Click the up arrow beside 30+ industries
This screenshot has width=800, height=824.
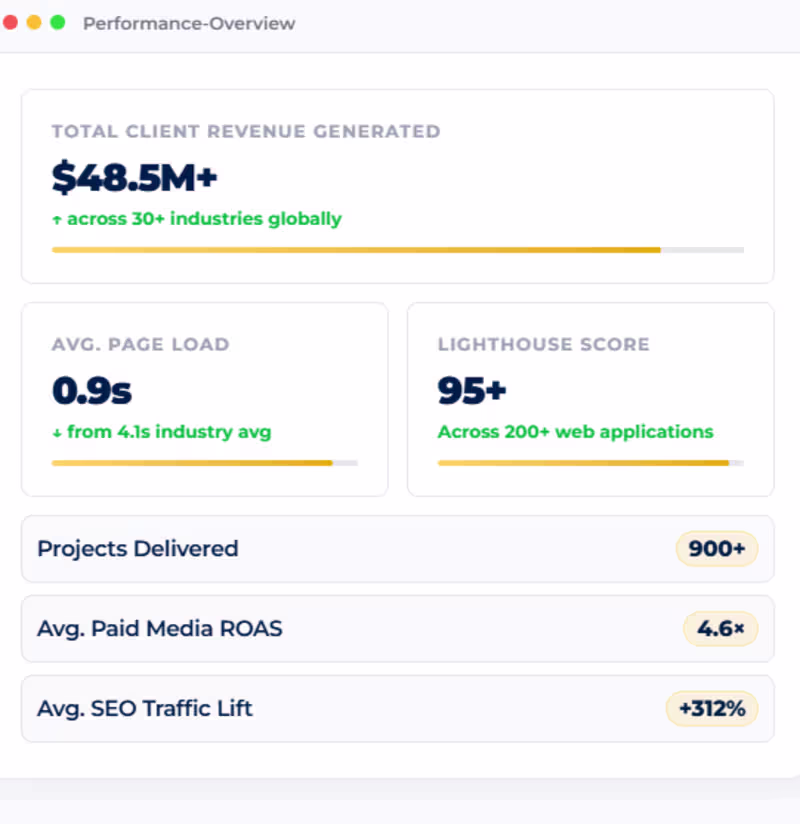click(x=57, y=220)
